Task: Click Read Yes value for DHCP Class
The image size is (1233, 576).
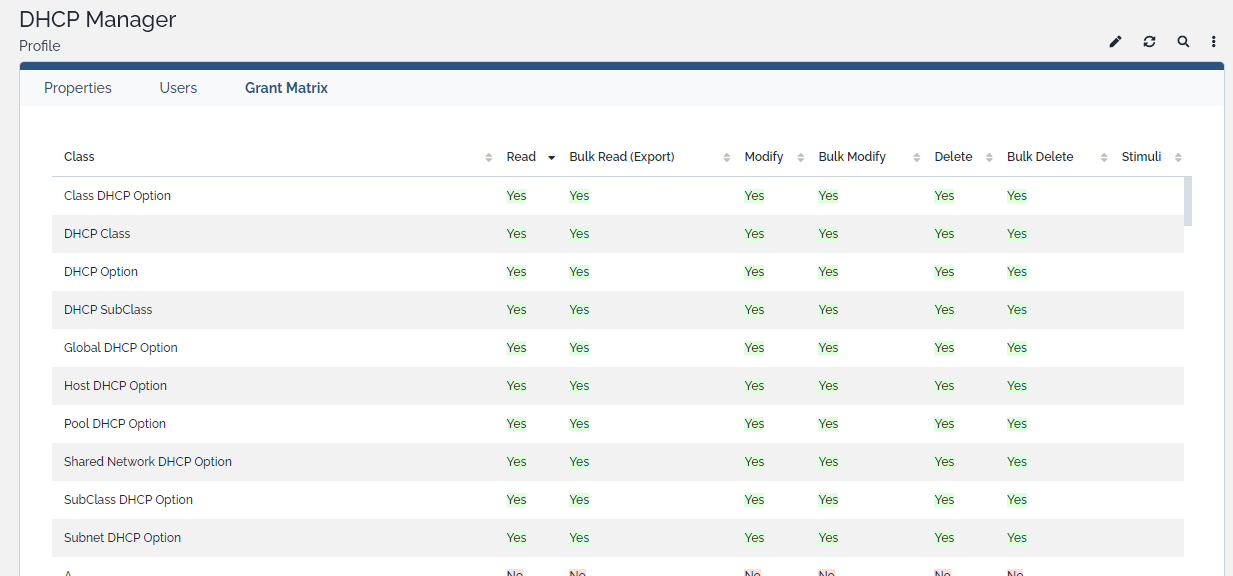Action: tap(516, 234)
